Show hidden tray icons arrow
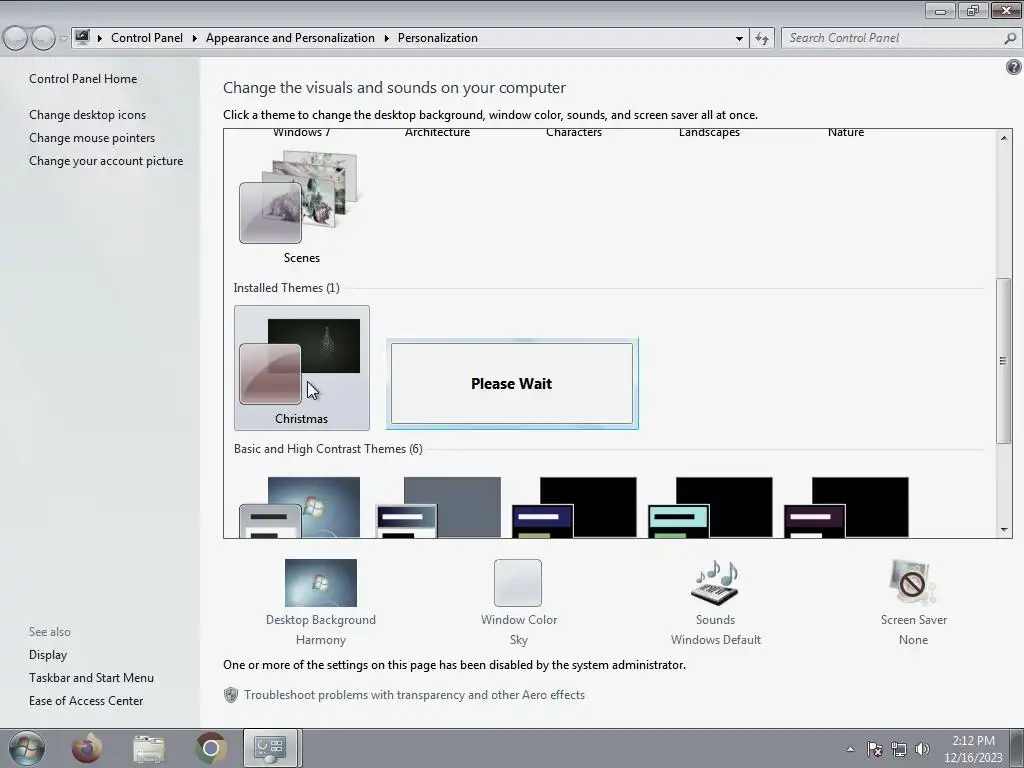The width and height of the screenshot is (1024, 768). [x=850, y=749]
